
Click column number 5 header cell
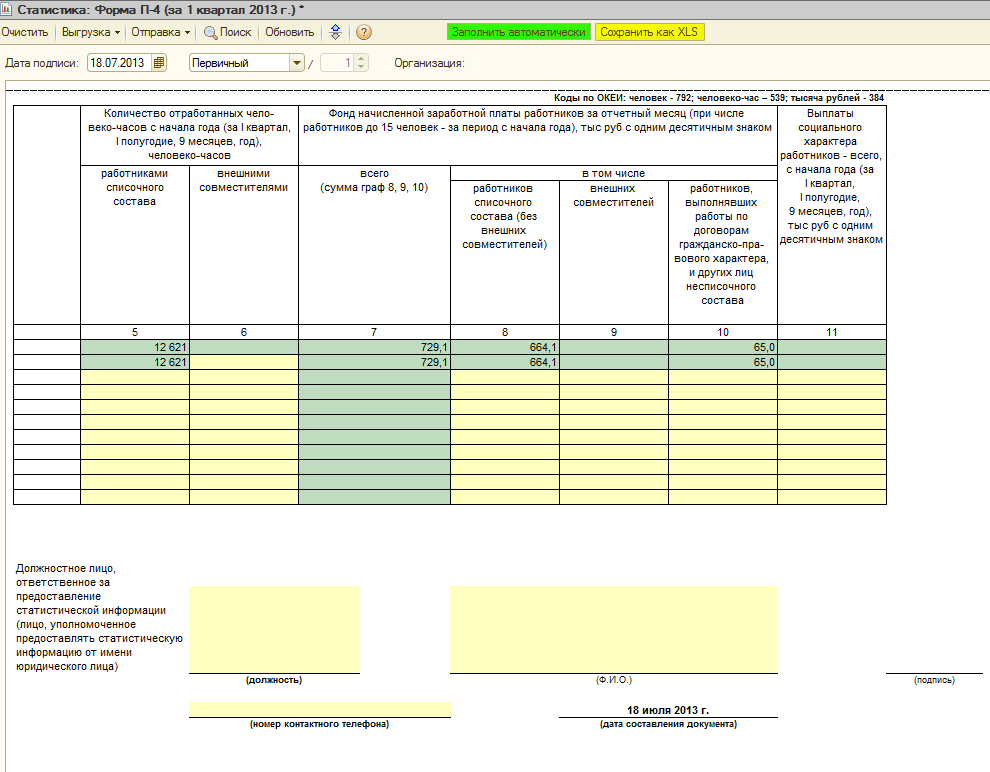coord(135,332)
